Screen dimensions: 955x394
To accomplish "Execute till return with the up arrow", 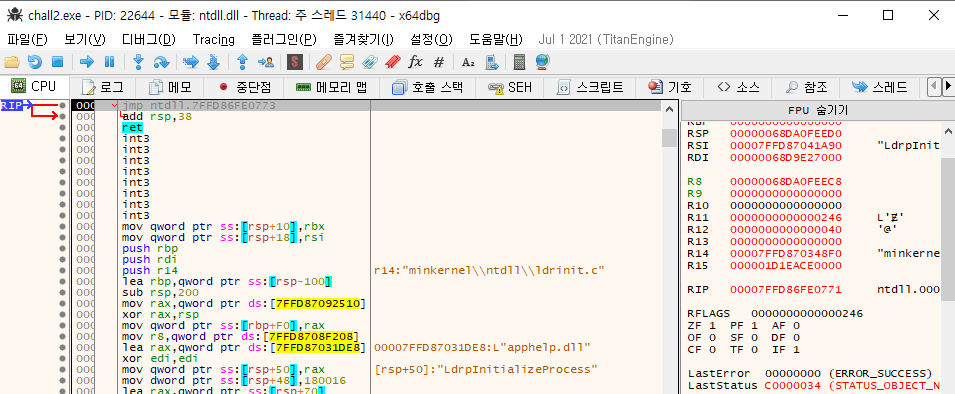I will [242, 62].
